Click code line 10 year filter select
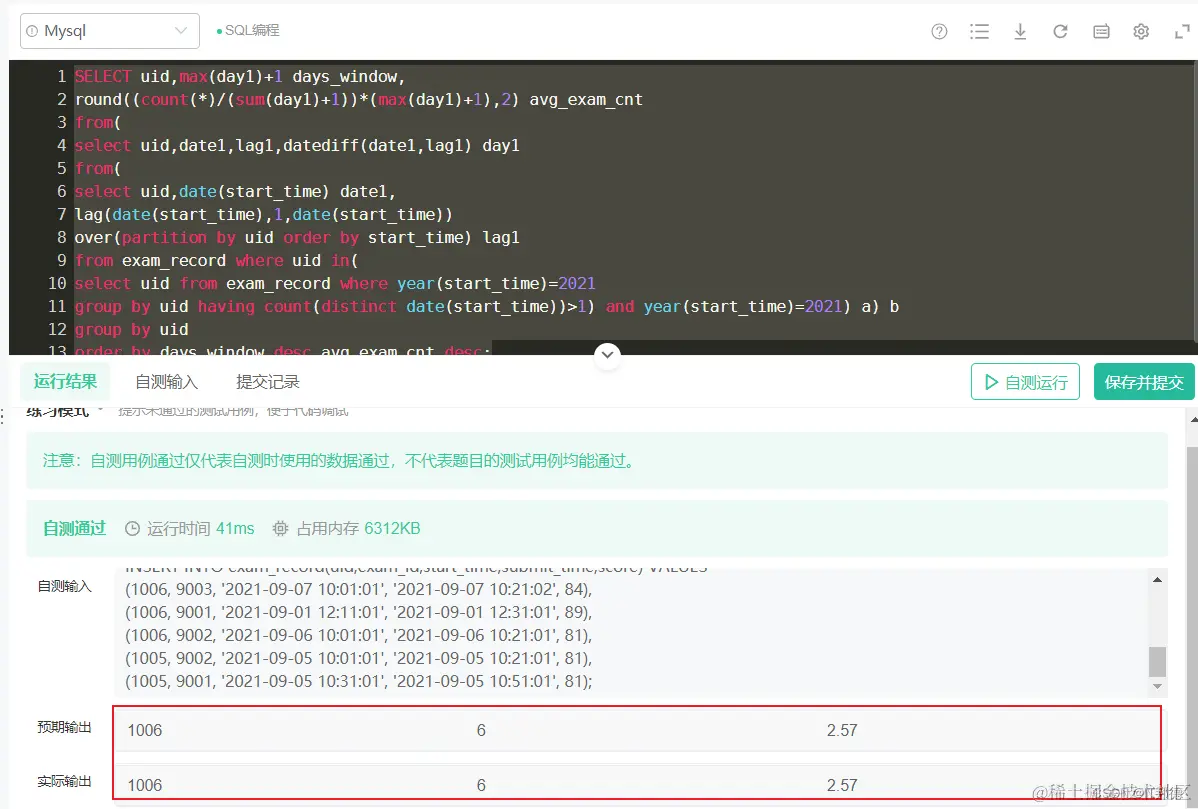Screen dimensions: 1198x809 tap(335, 283)
